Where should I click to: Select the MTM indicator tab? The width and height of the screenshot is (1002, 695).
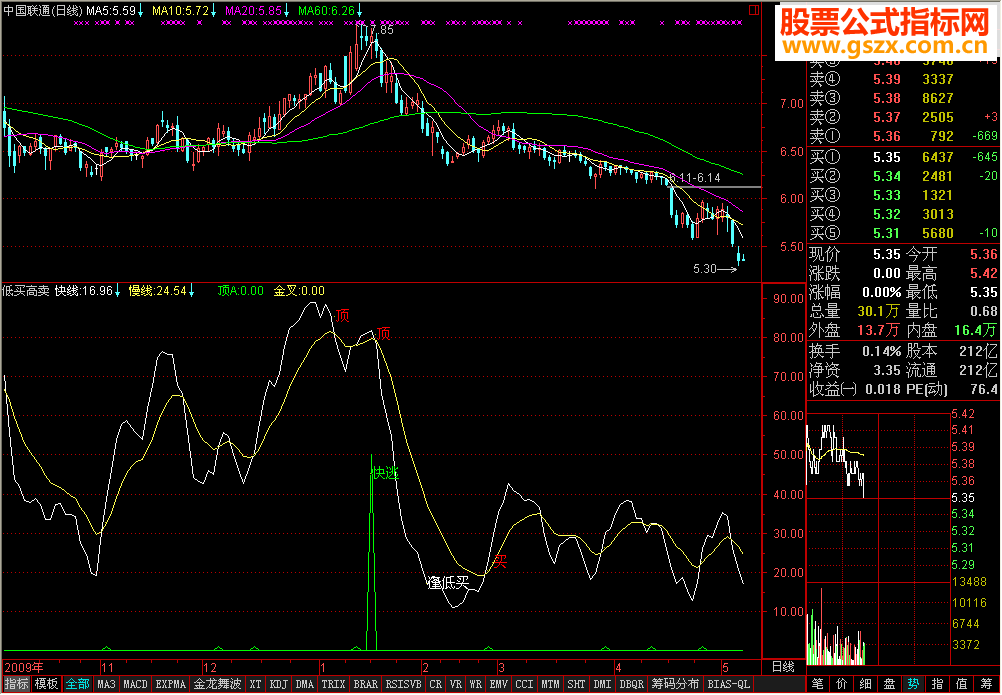click(550, 684)
